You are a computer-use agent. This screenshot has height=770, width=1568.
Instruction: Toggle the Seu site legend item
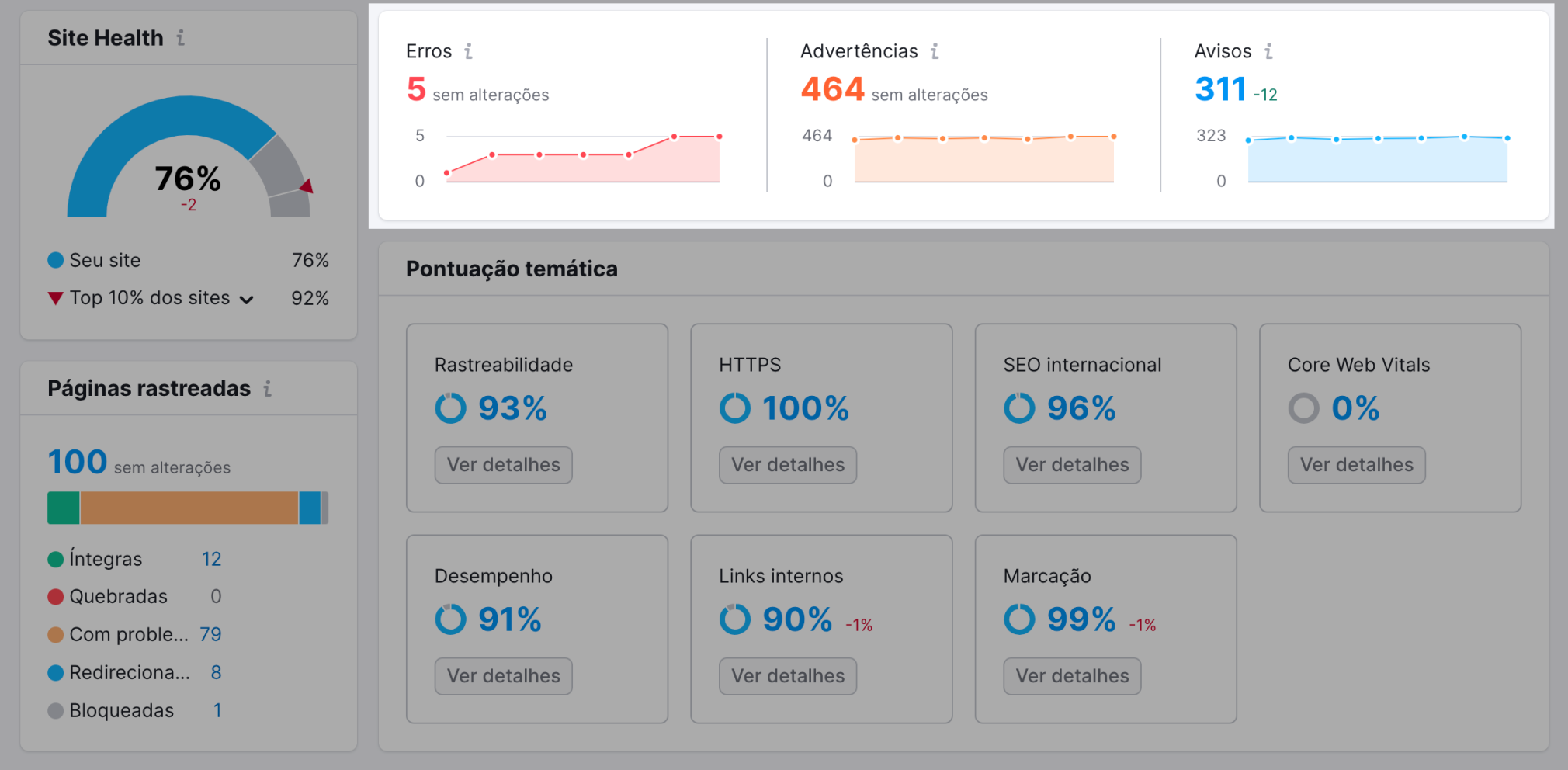point(95,260)
